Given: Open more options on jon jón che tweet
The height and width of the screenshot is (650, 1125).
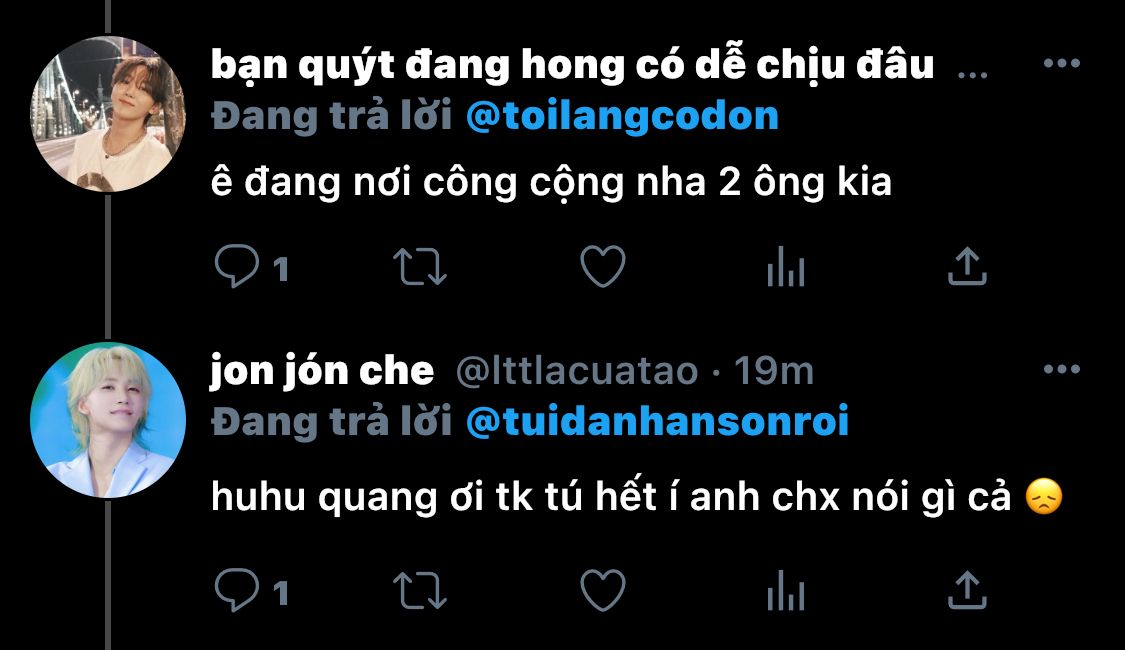Looking at the screenshot, I should [x=1062, y=369].
